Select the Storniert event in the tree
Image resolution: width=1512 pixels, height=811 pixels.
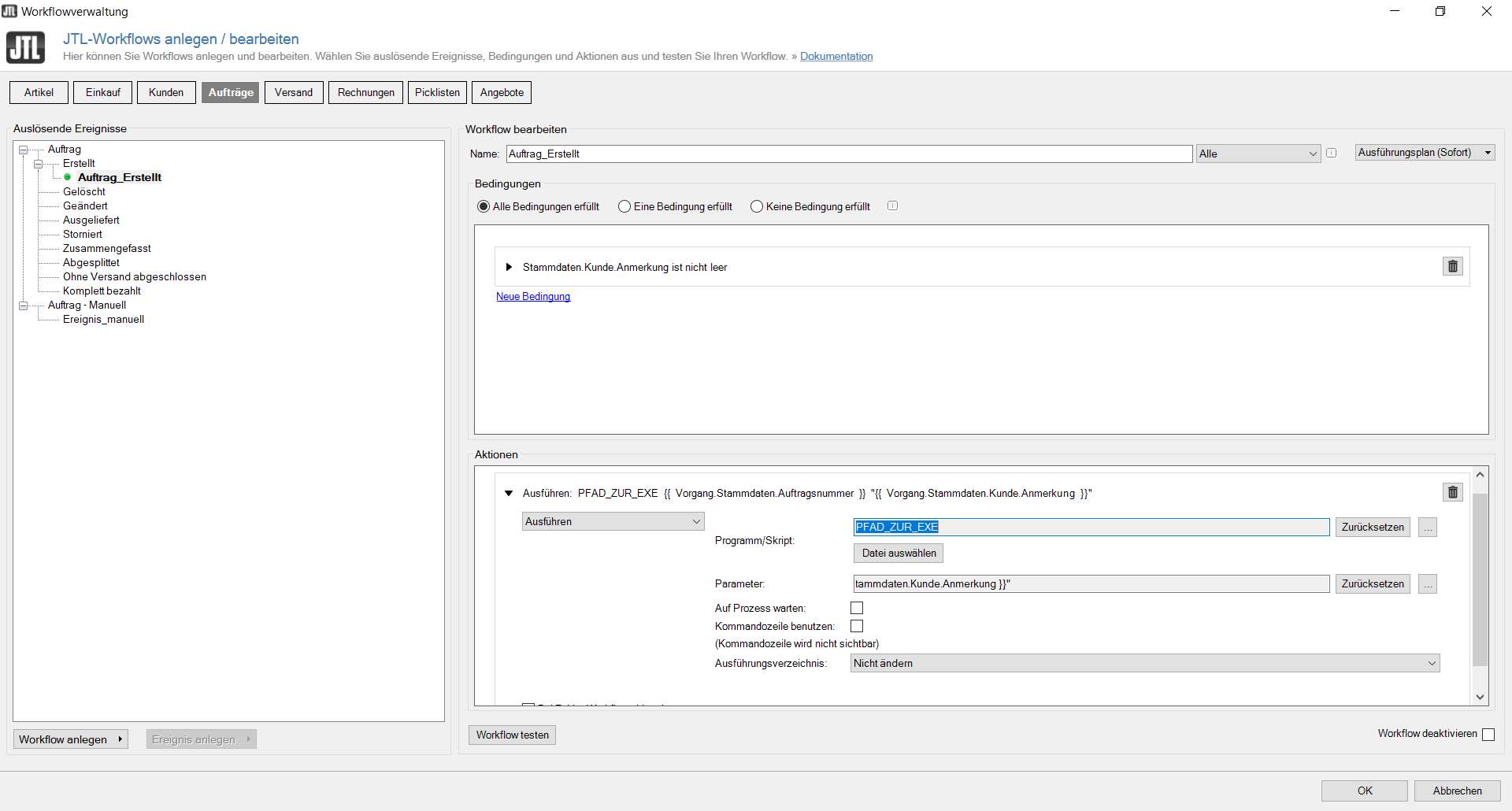click(83, 234)
